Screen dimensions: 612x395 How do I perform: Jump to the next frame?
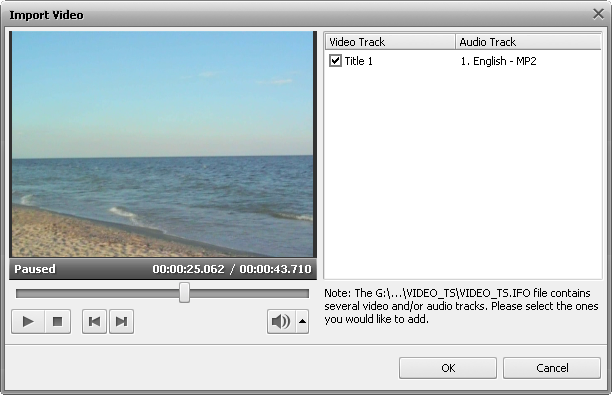(121, 322)
